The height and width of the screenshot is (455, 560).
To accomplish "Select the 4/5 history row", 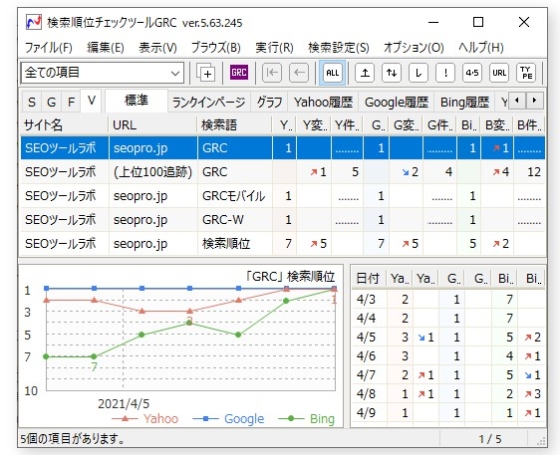I will point(448,337).
